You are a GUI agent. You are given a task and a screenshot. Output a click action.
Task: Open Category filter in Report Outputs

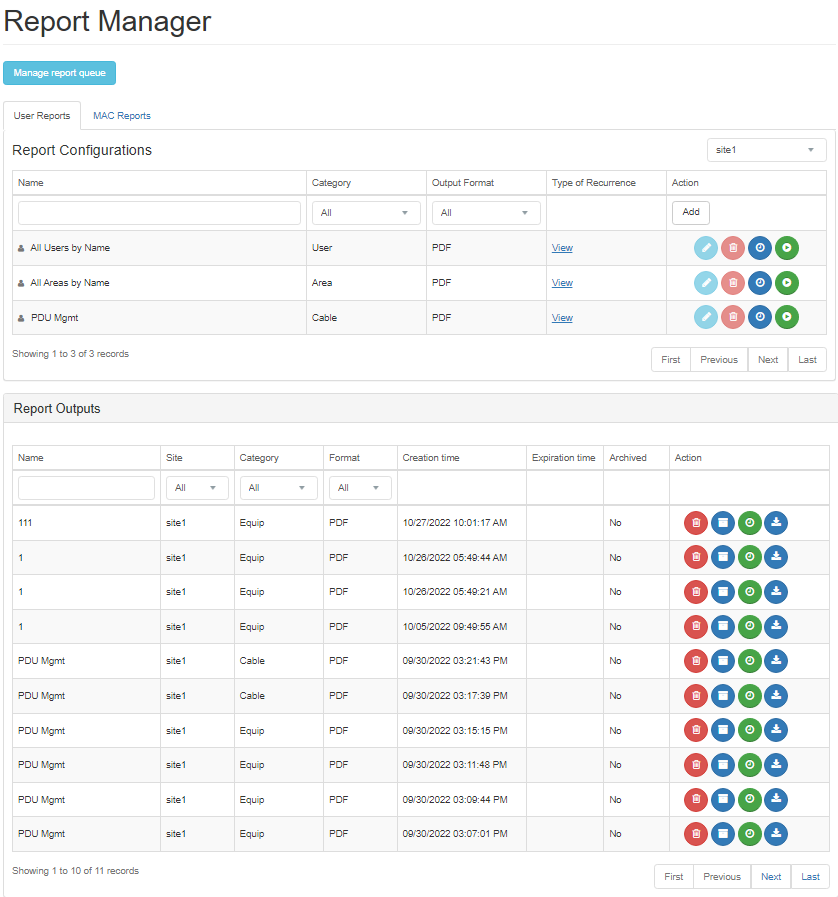(279, 488)
